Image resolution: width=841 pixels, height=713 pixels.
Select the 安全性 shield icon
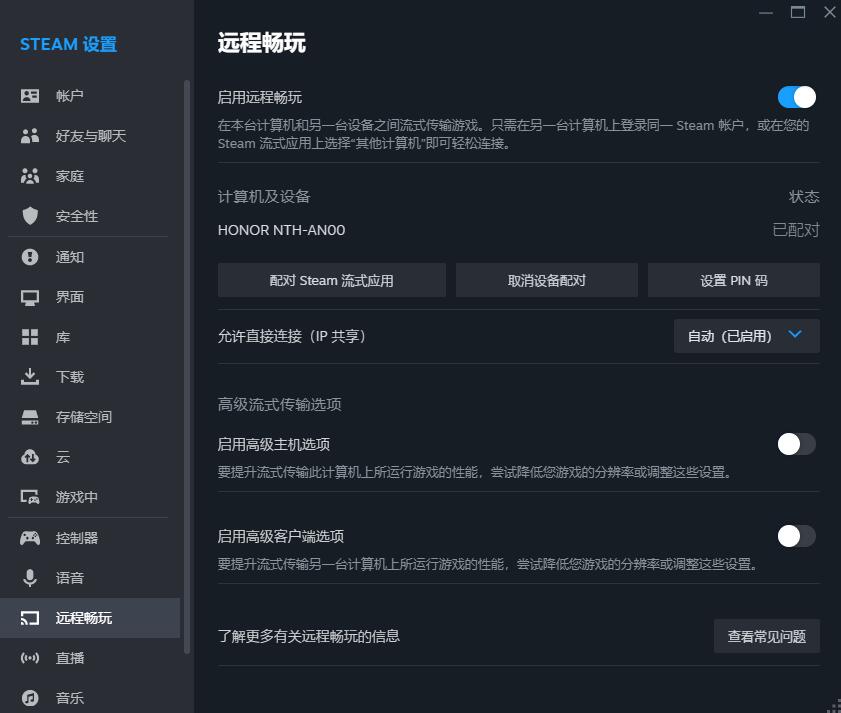pos(30,216)
